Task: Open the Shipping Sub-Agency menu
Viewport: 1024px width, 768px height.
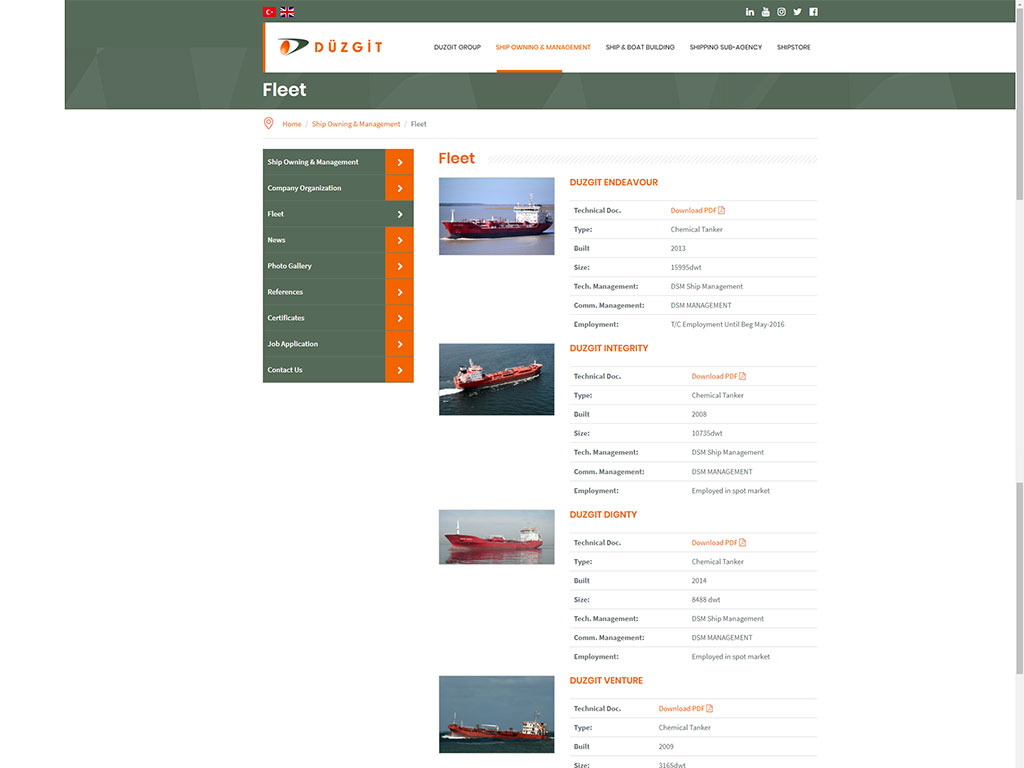Action: [726, 47]
